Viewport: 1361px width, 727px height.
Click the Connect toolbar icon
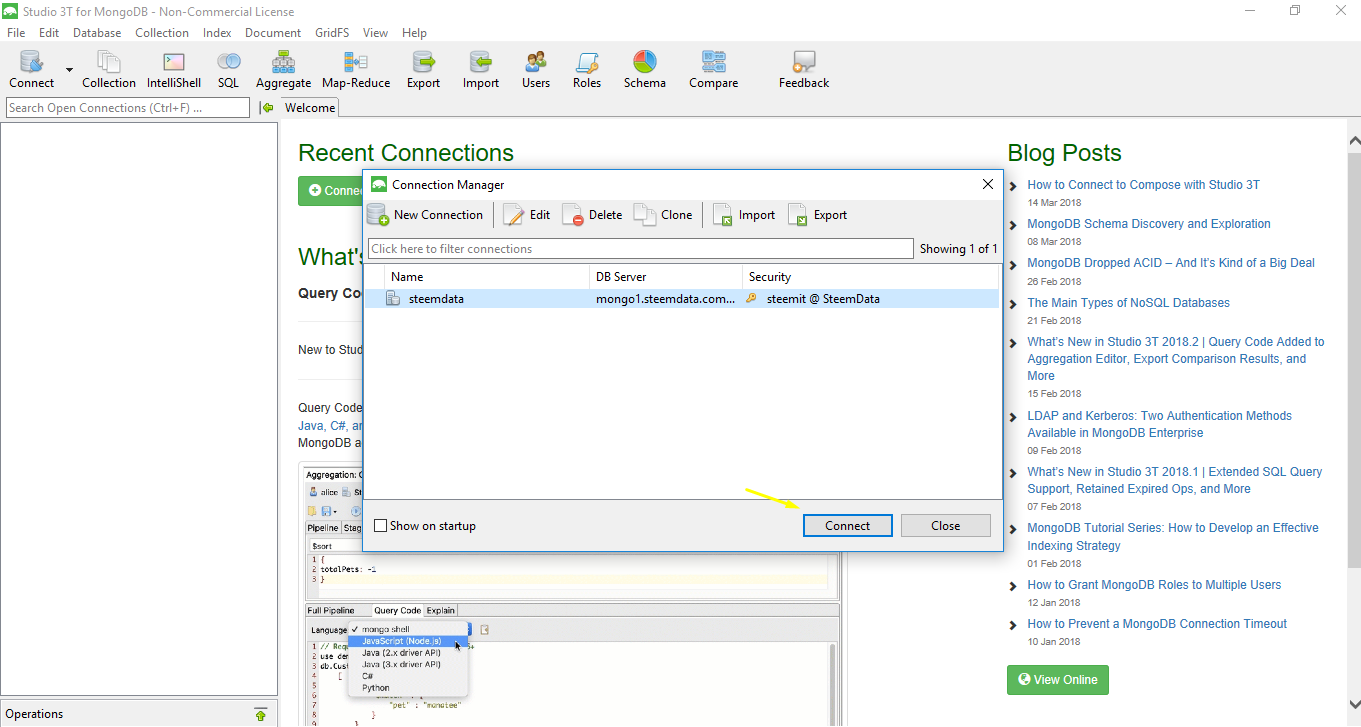[x=32, y=70]
